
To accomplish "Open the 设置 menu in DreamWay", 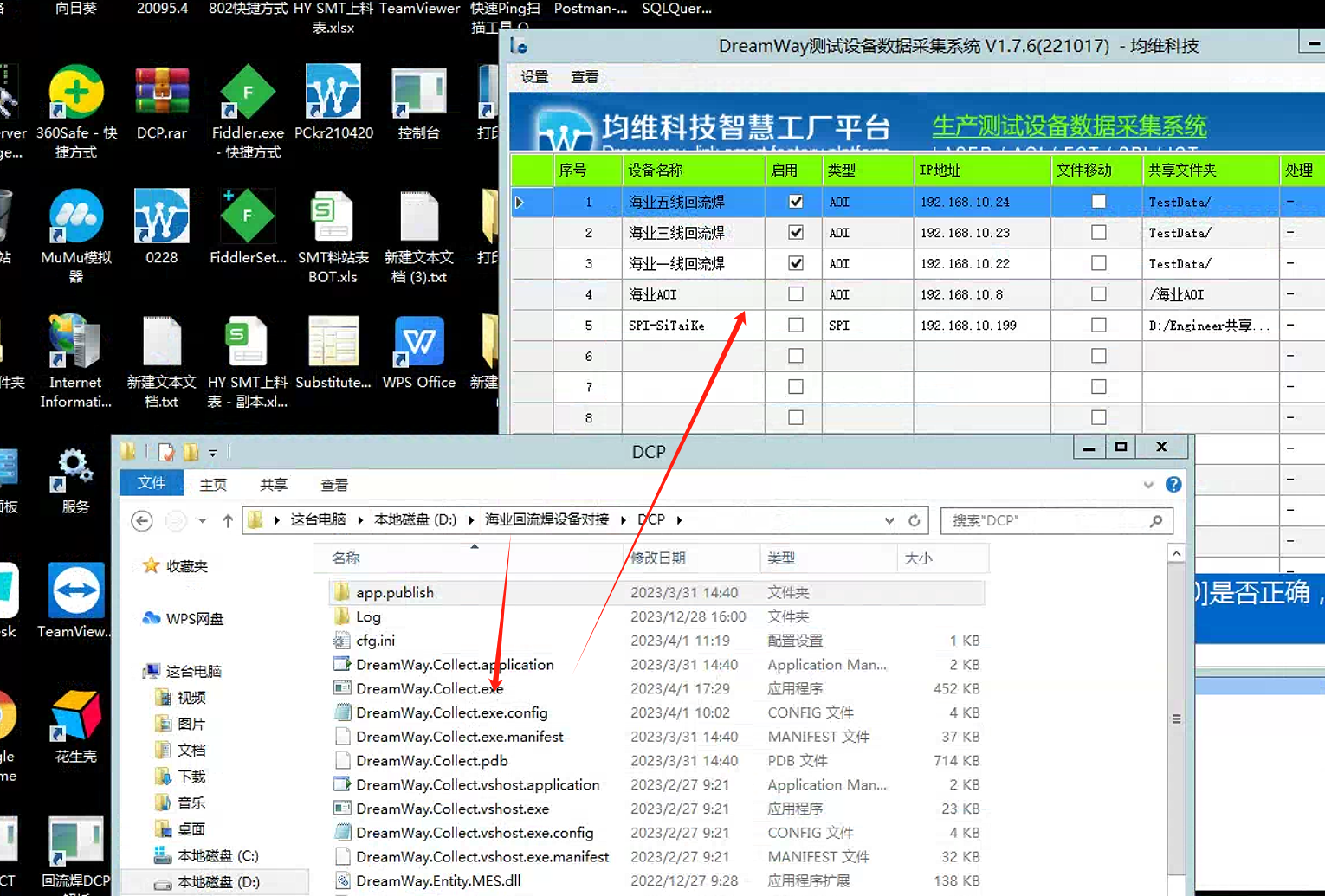I will tap(534, 77).
